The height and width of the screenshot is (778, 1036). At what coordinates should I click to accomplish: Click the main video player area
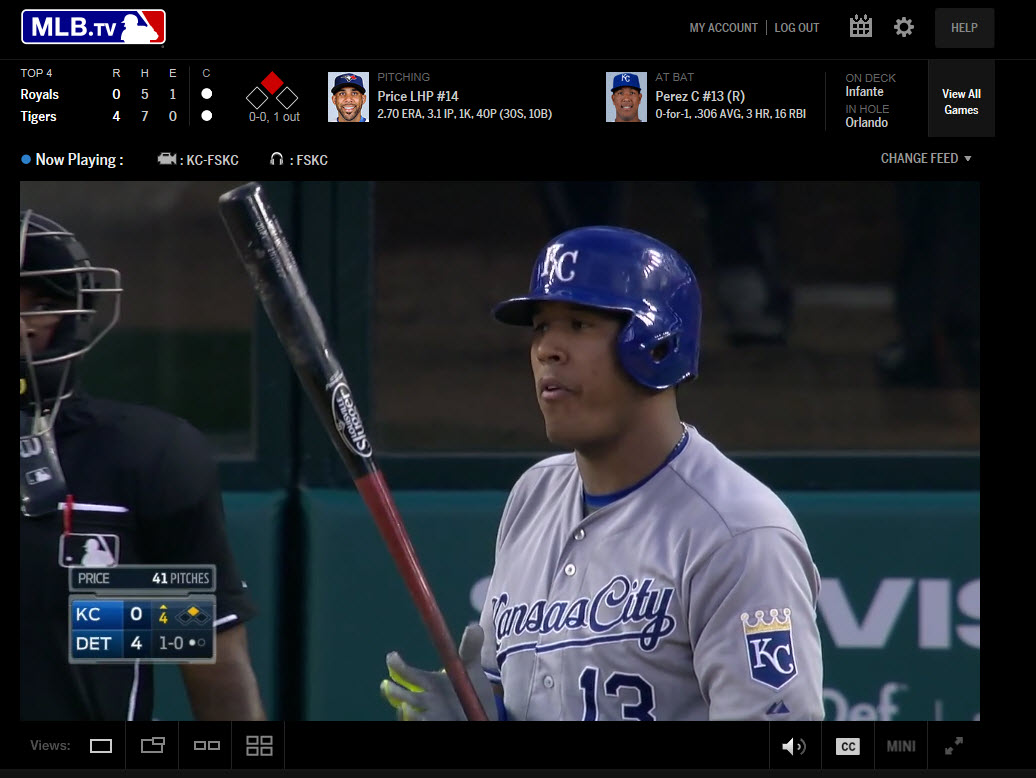[x=500, y=450]
